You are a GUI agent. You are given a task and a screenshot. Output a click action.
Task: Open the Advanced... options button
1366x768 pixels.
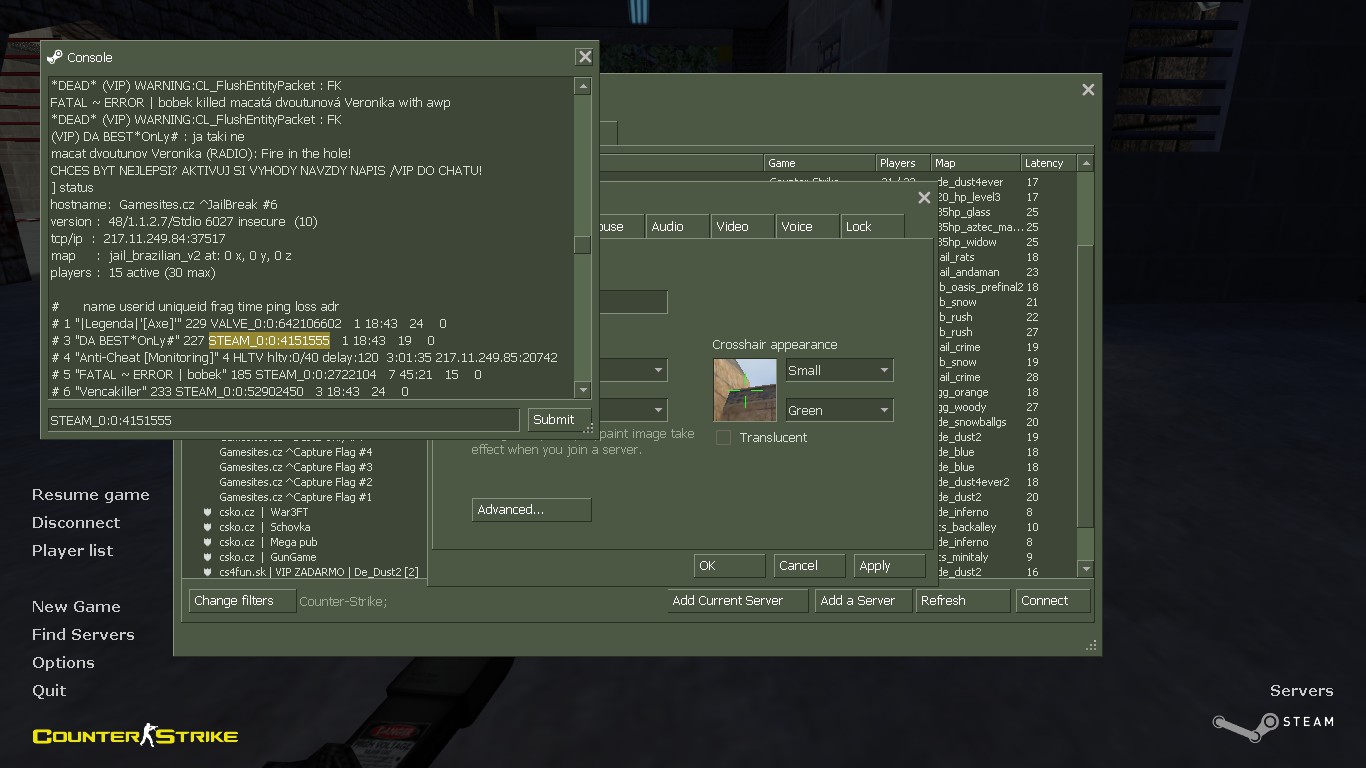[531, 510]
